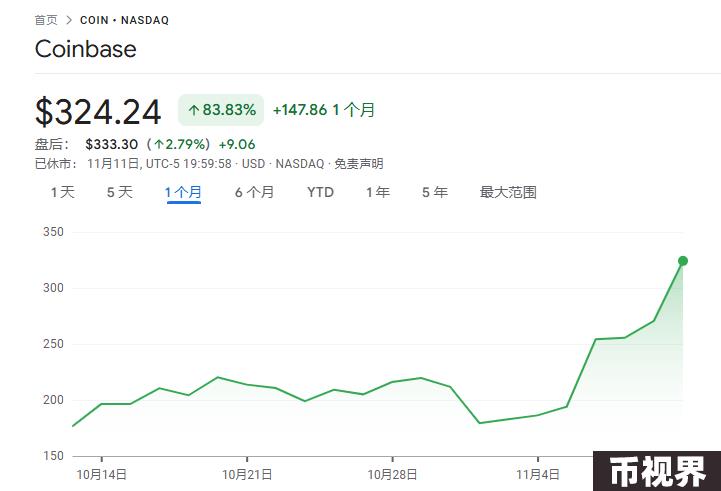721x491 pixels.
Task: Select the 1天 range tab
Action: point(63,192)
